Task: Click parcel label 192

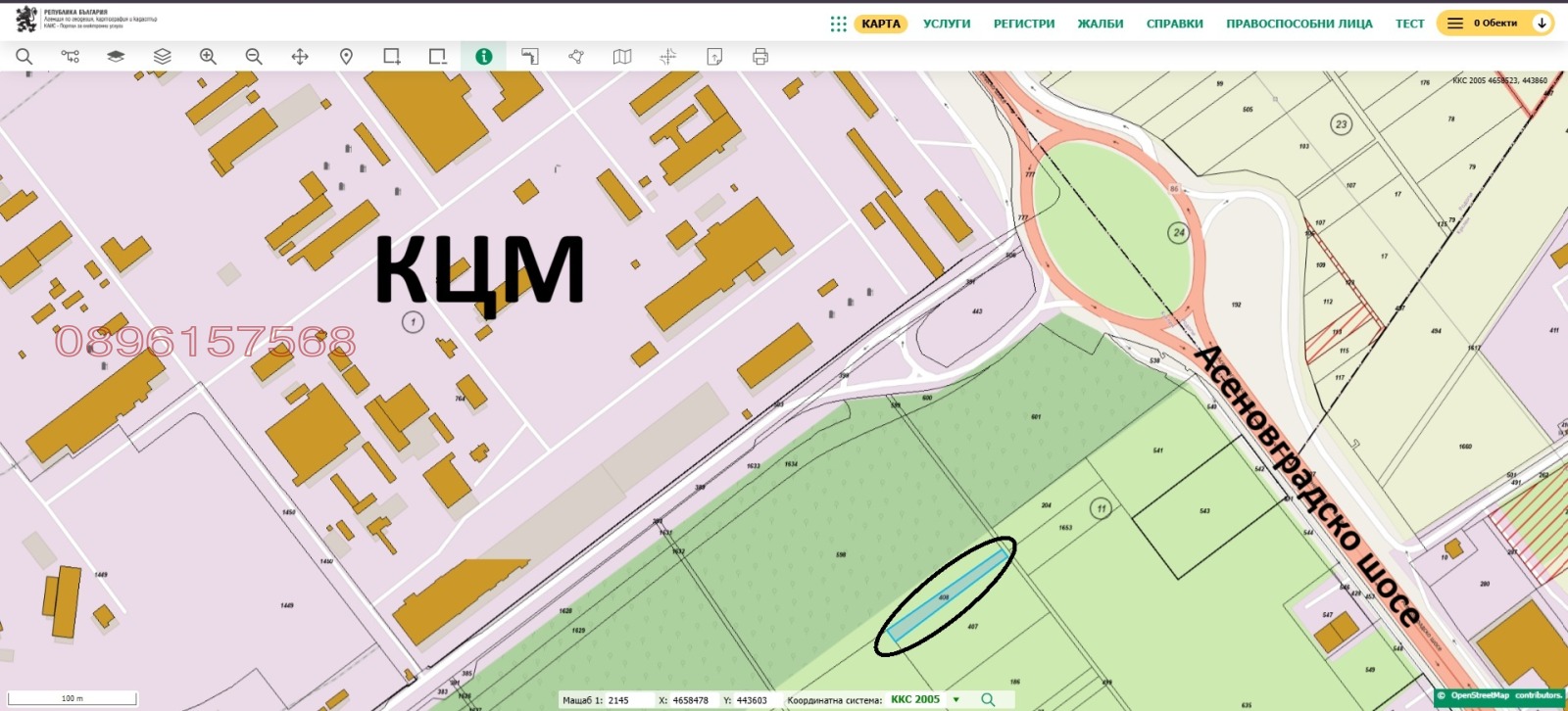Action: (x=1236, y=305)
